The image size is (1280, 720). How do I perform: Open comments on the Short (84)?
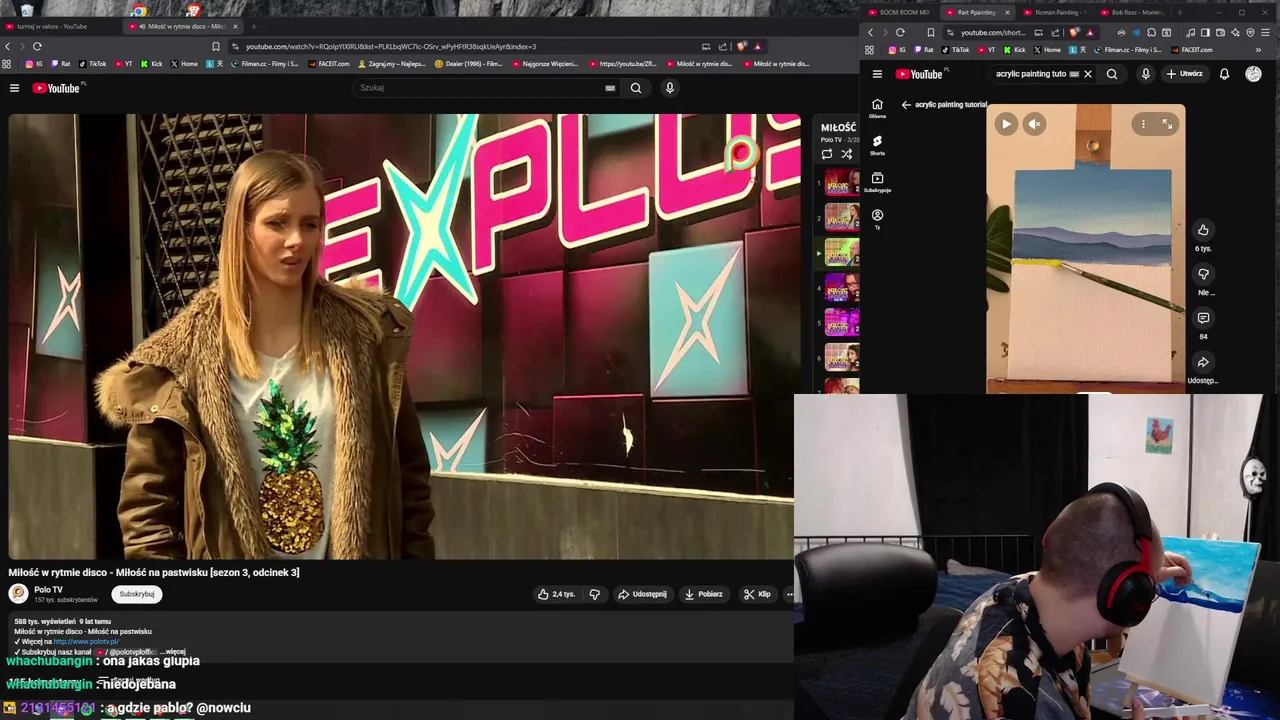pos(1203,318)
